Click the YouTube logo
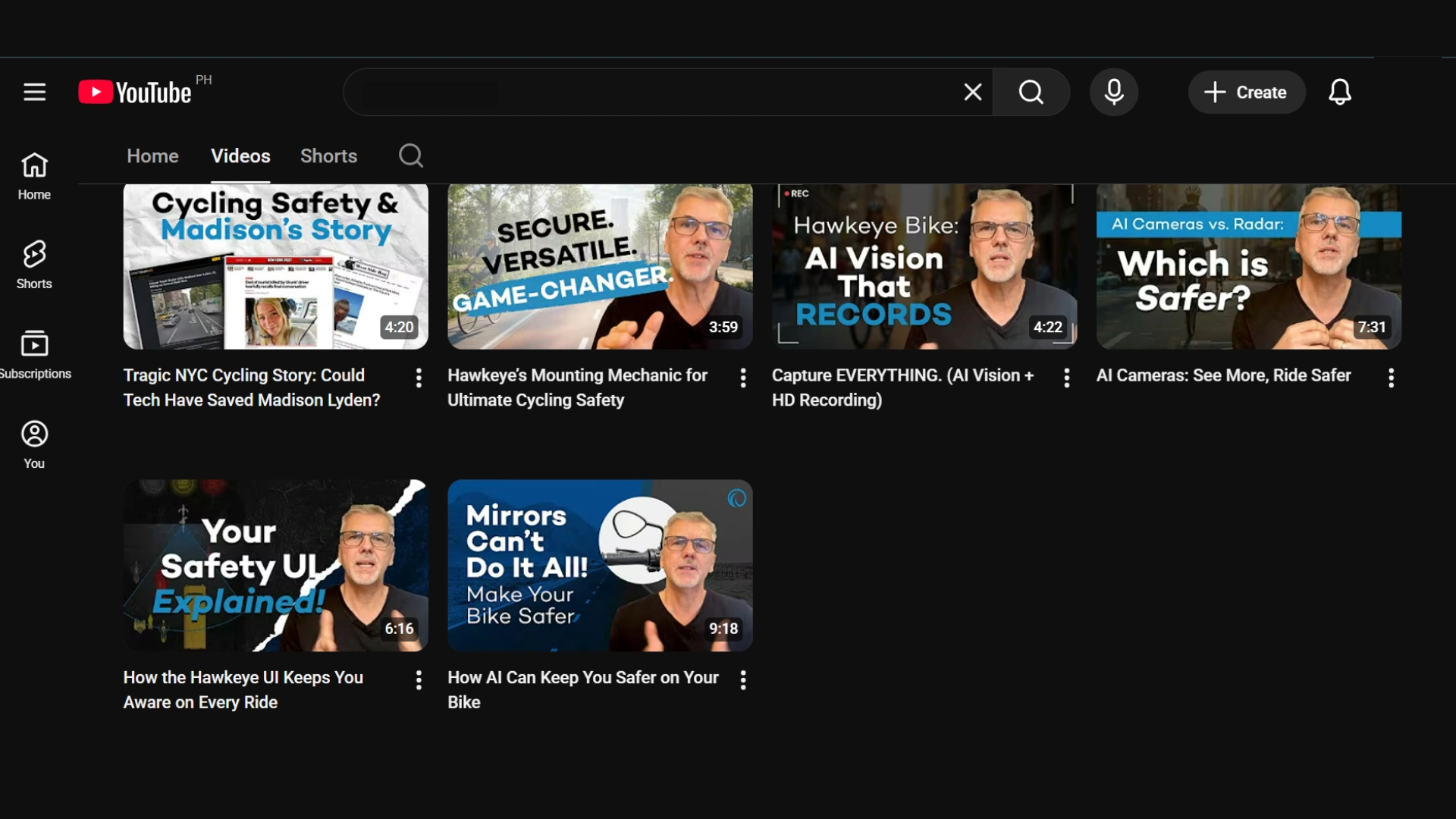1456x819 pixels. [136, 93]
